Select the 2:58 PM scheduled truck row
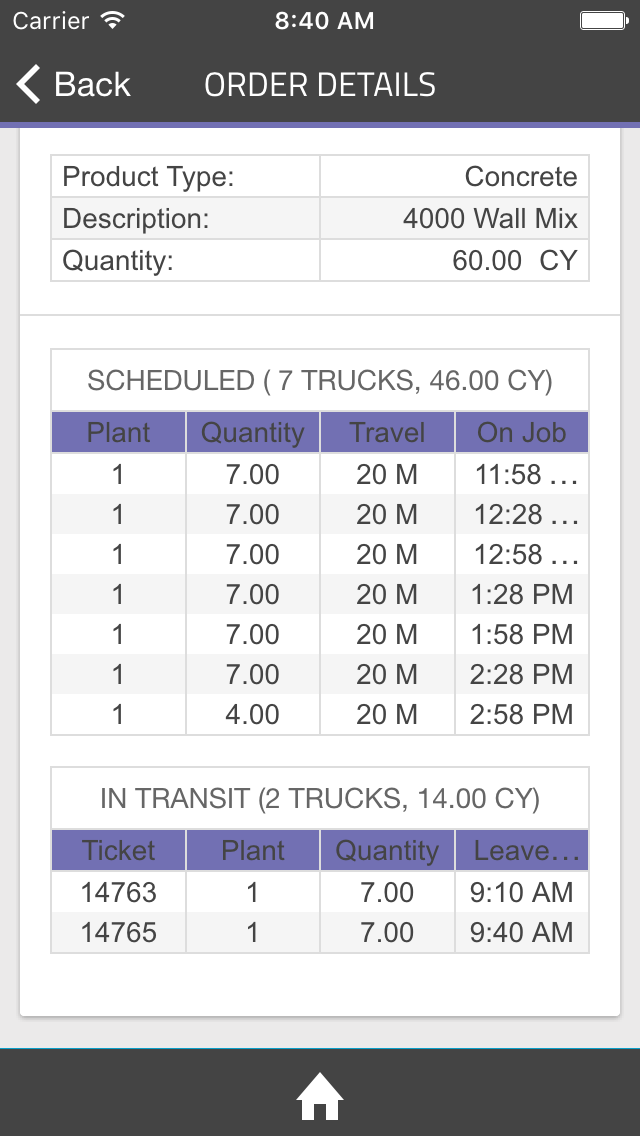 coord(320,714)
